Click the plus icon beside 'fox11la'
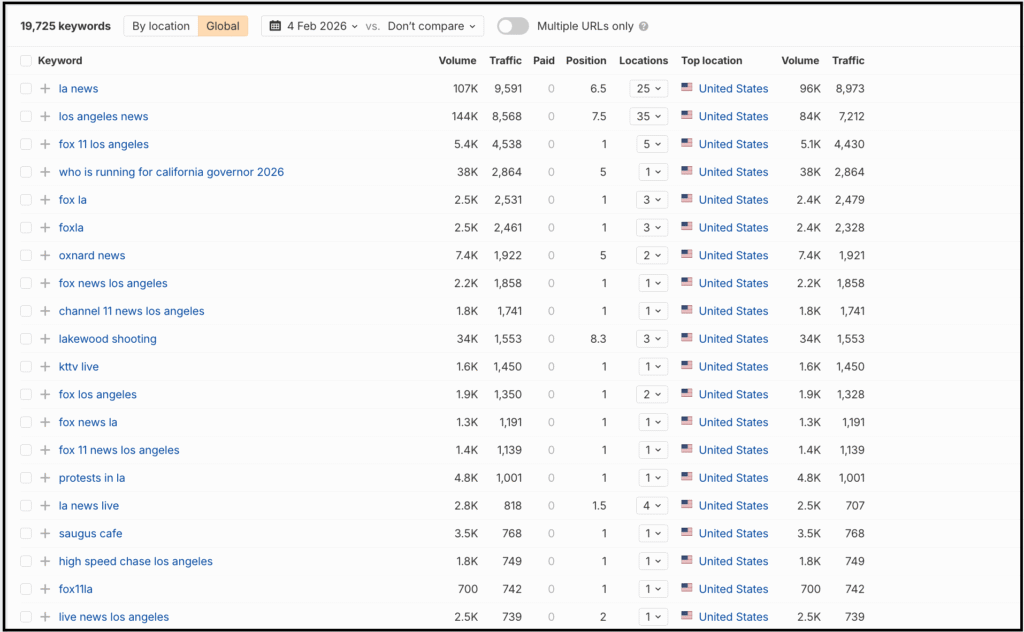Screen dimensions: 1024x632 (44, 589)
